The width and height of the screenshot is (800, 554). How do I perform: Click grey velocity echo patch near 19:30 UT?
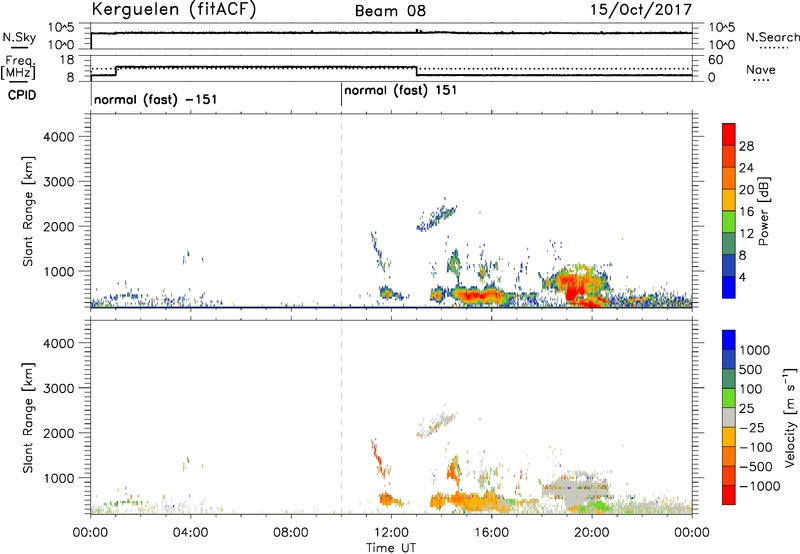pyautogui.click(x=577, y=490)
